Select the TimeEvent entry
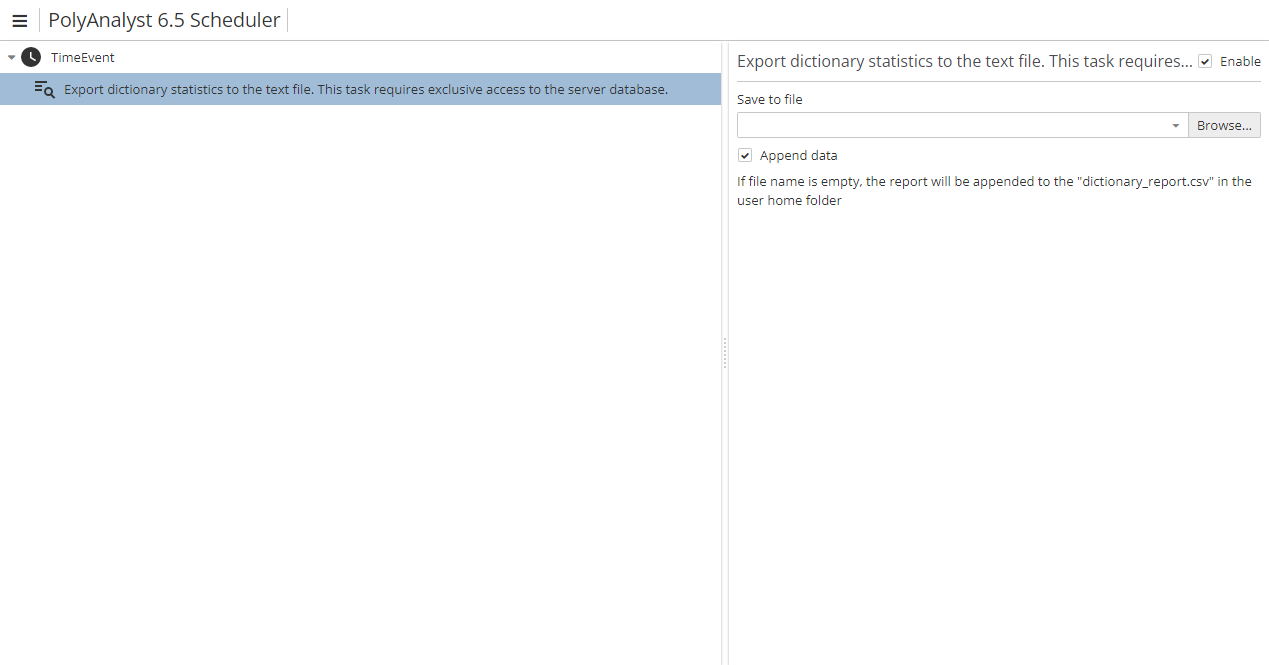Viewport: 1269px width, 665px height. pyautogui.click(x=82, y=57)
